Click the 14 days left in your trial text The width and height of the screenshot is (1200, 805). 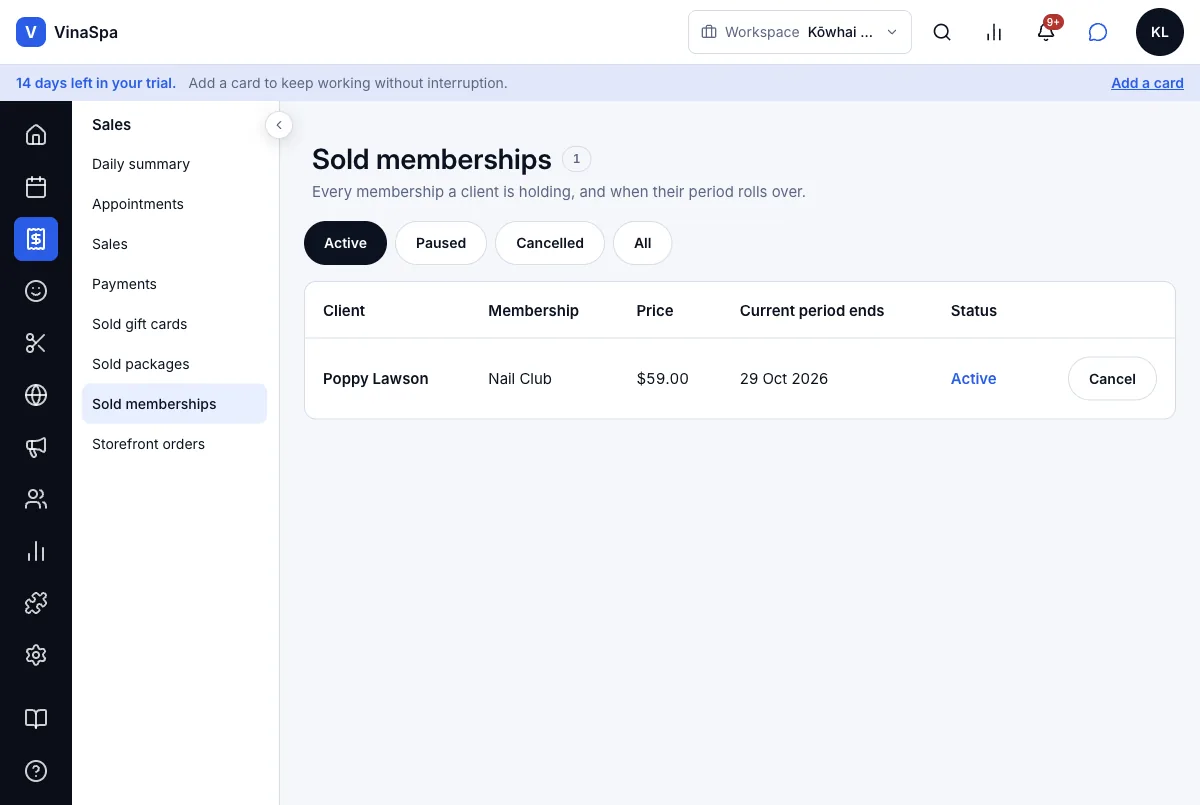pos(96,83)
